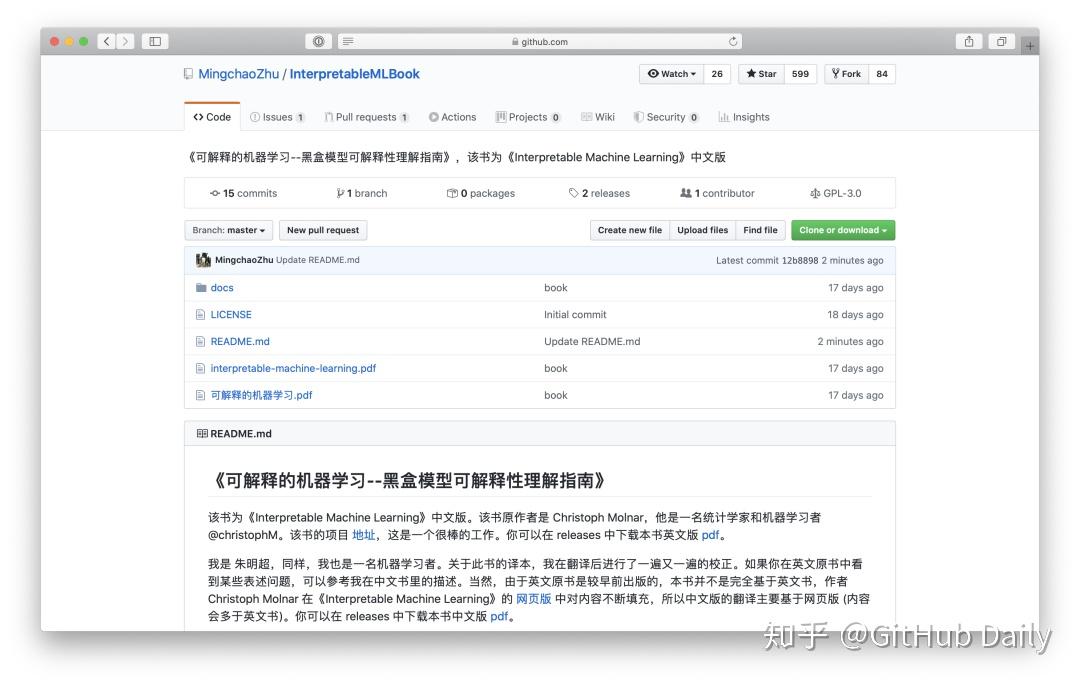Click the folder icon next to docs
Screen dimensions: 1080x685
[x=202, y=287]
